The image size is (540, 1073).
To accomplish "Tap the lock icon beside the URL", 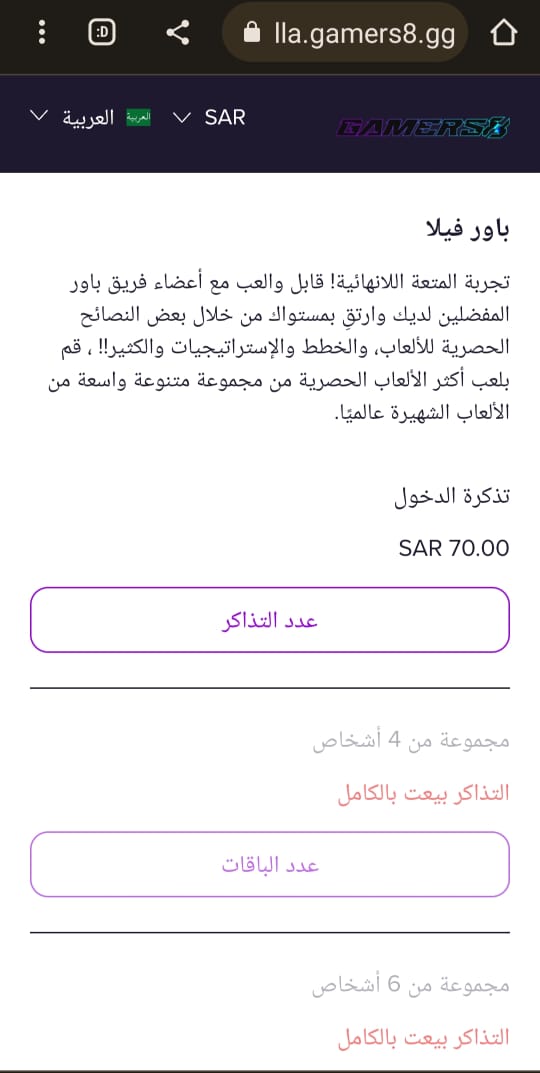I will (x=252, y=32).
